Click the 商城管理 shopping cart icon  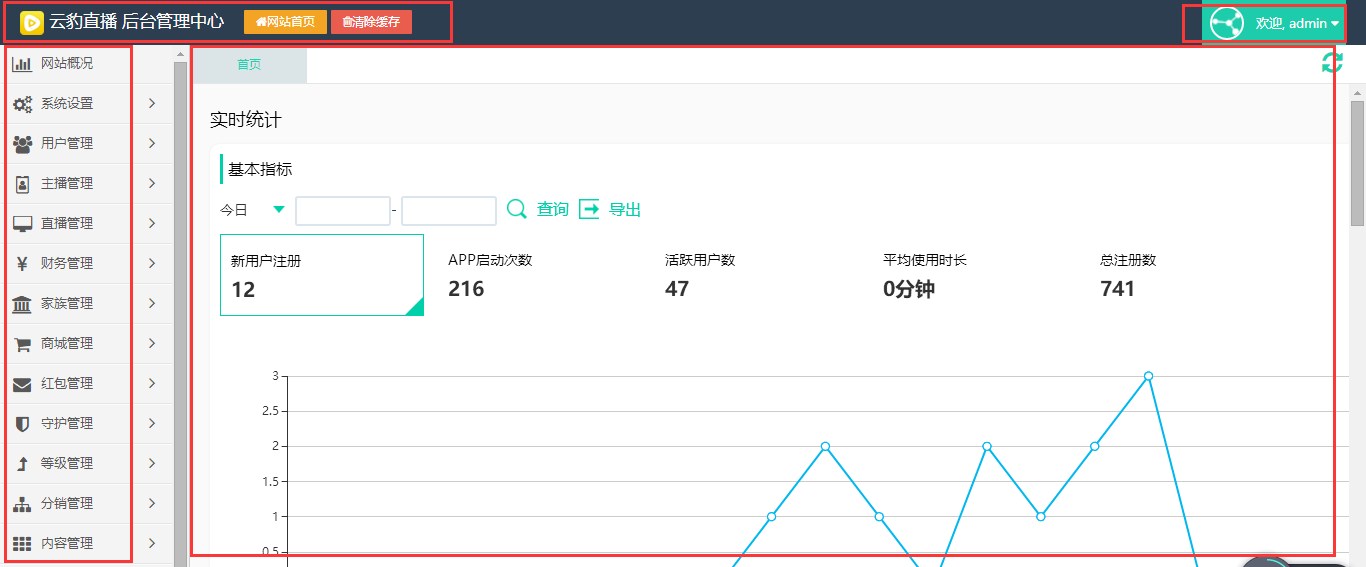pos(22,344)
